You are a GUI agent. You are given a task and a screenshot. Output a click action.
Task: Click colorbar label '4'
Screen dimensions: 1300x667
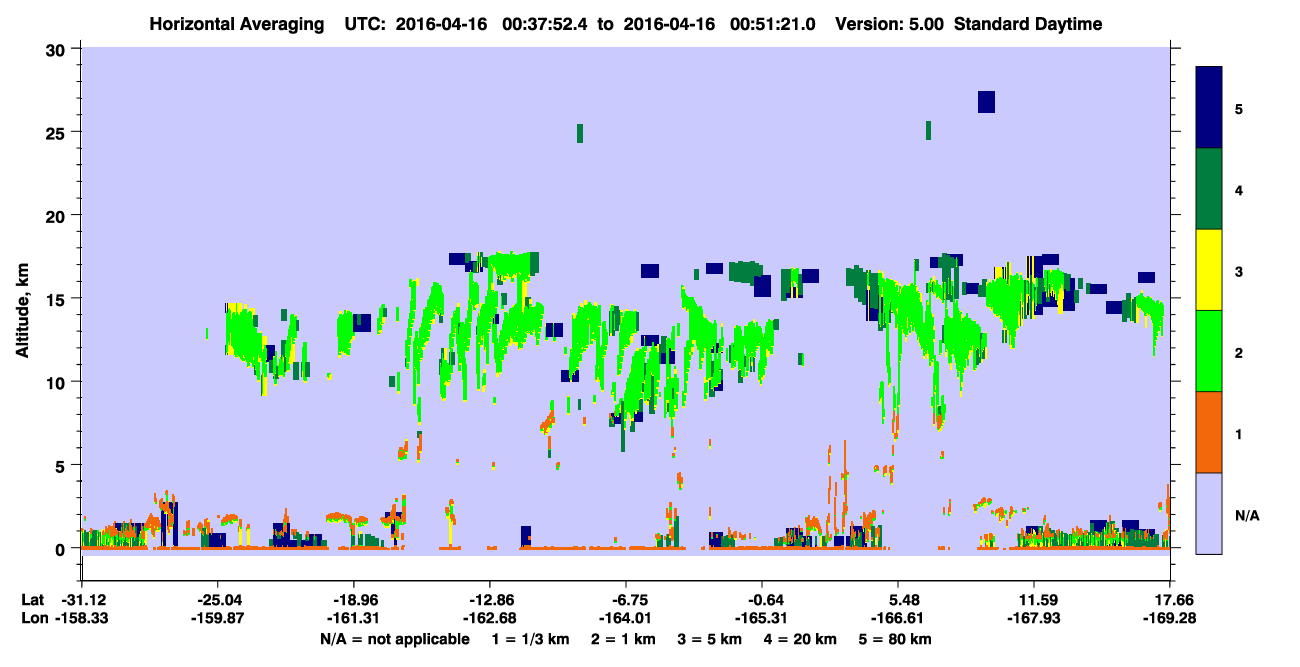(1239, 189)
